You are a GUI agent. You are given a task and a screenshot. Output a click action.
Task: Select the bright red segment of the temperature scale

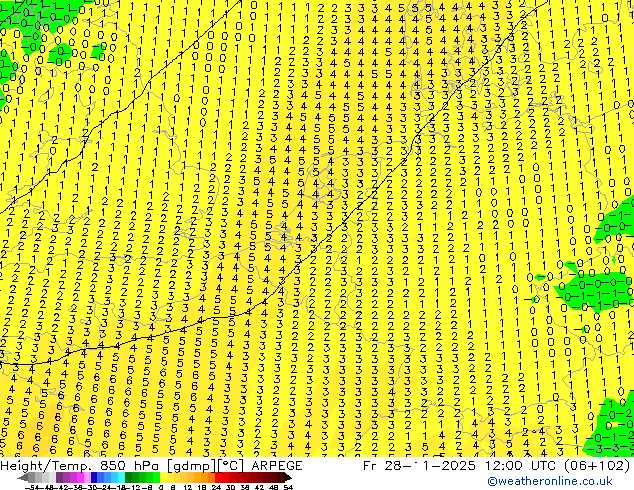pyautogui.click(x=222, y=478)
